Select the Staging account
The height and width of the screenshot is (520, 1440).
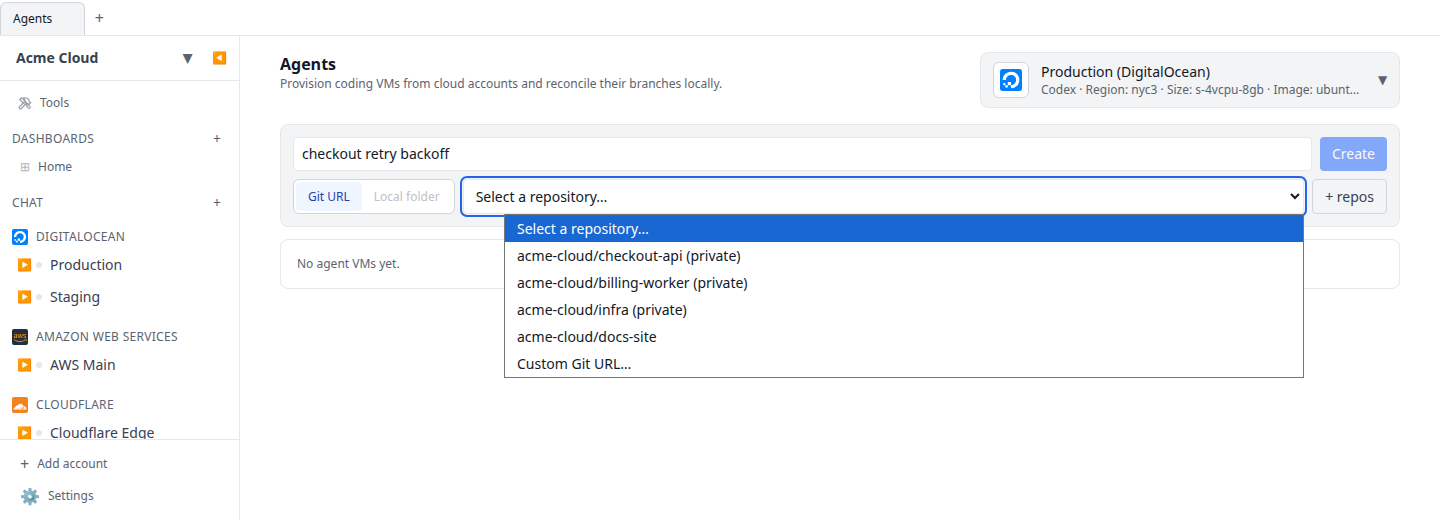tap(75, 297)
